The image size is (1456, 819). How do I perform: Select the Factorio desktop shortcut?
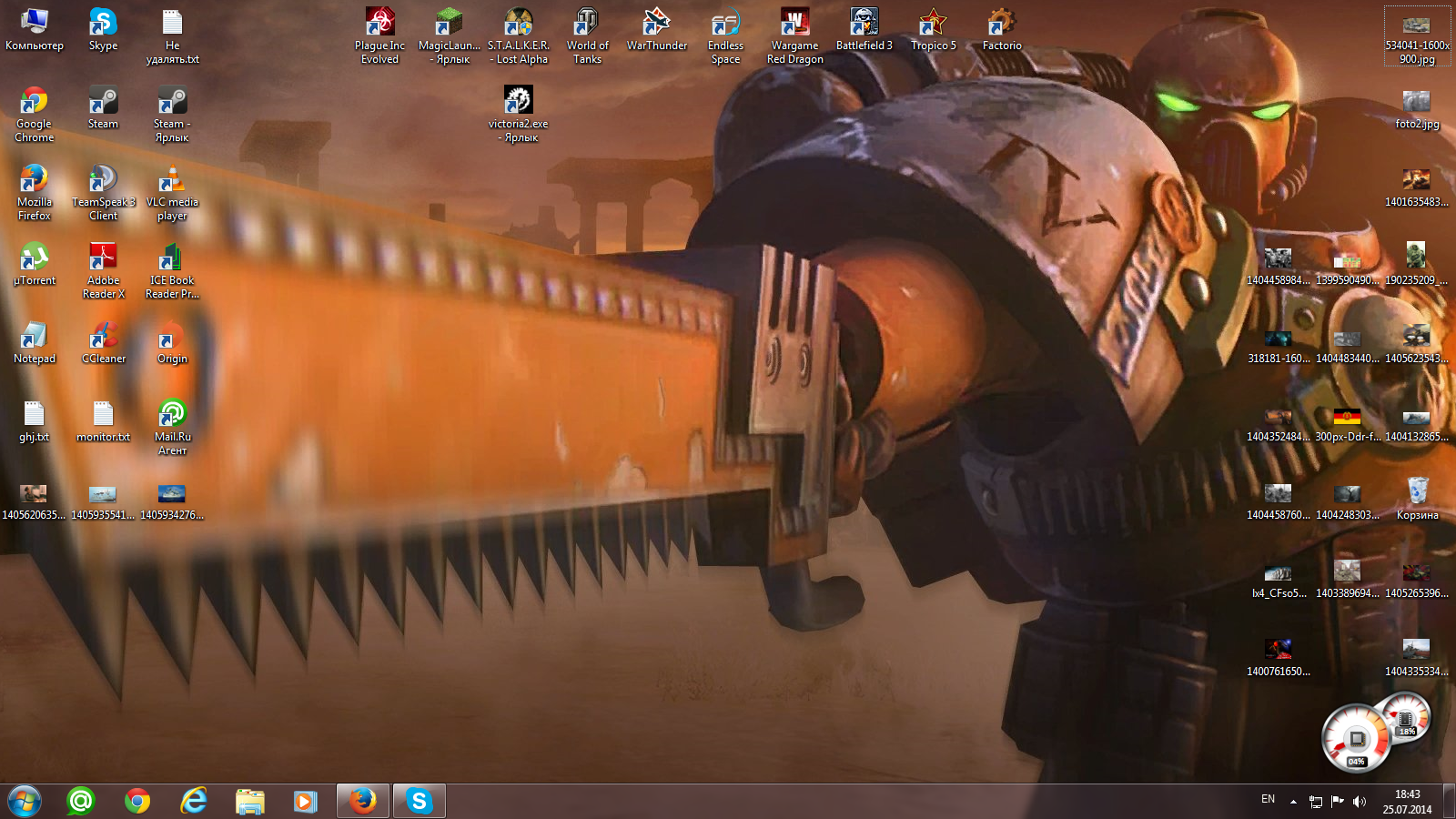tap(1002, 29)
